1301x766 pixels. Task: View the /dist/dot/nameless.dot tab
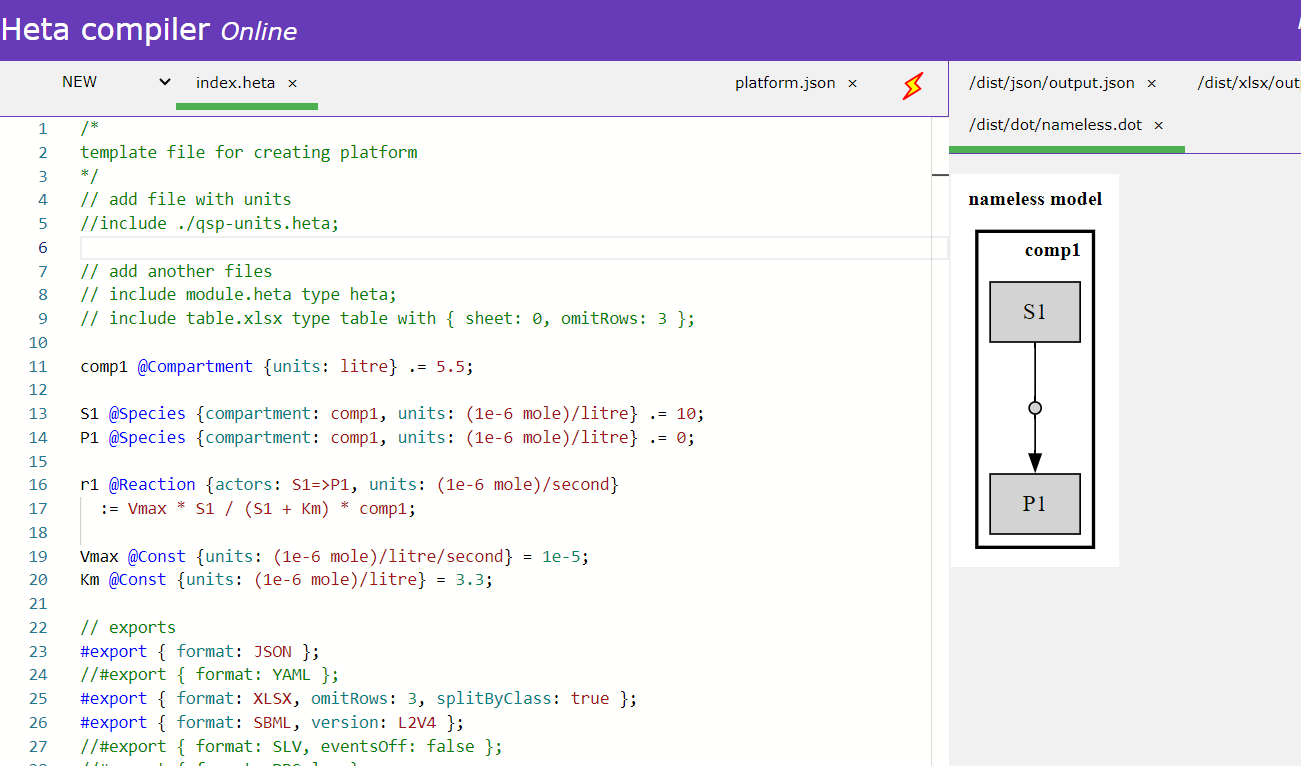1059,125
